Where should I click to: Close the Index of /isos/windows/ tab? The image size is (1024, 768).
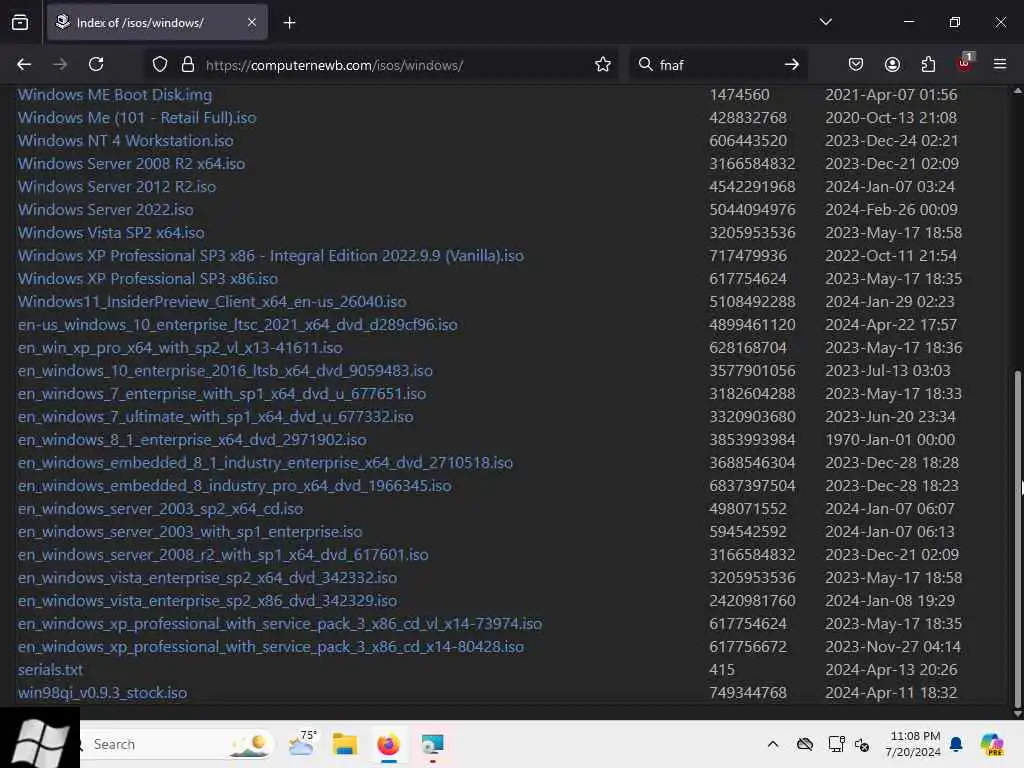(x=252, y=22)
